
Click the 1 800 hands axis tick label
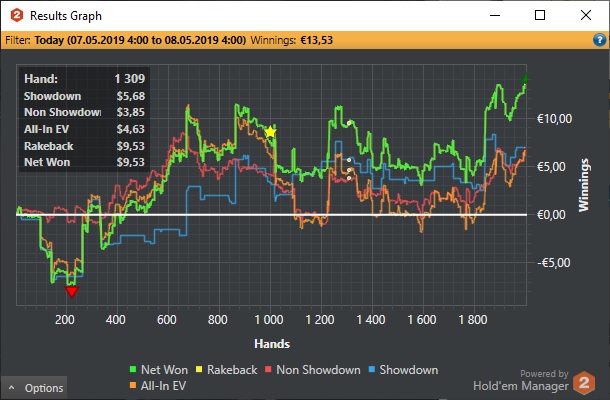pyautogui.click(x=473, y=320)
